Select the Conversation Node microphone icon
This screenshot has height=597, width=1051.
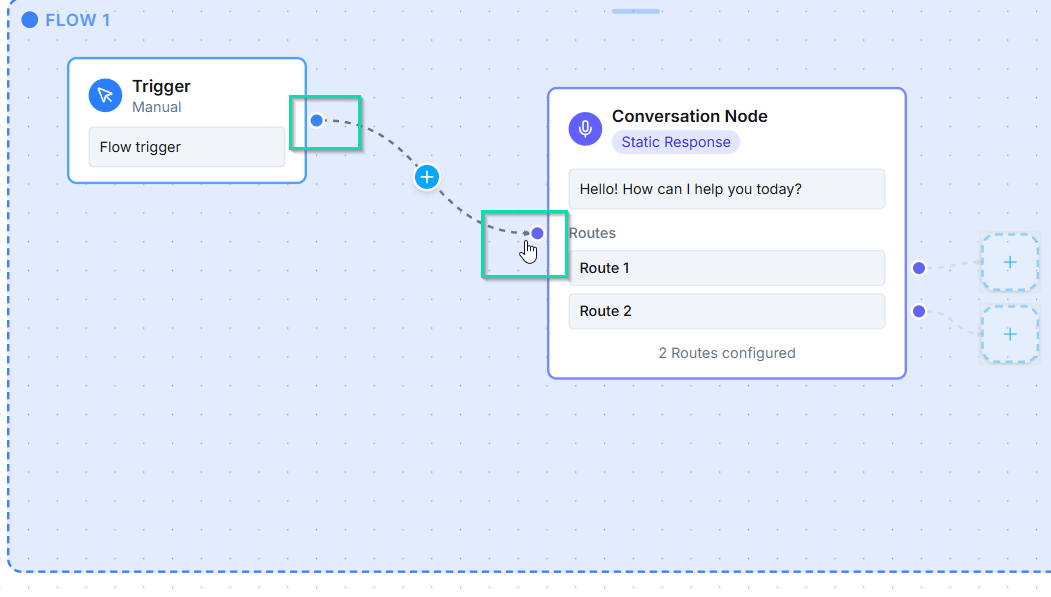(585, 129)
